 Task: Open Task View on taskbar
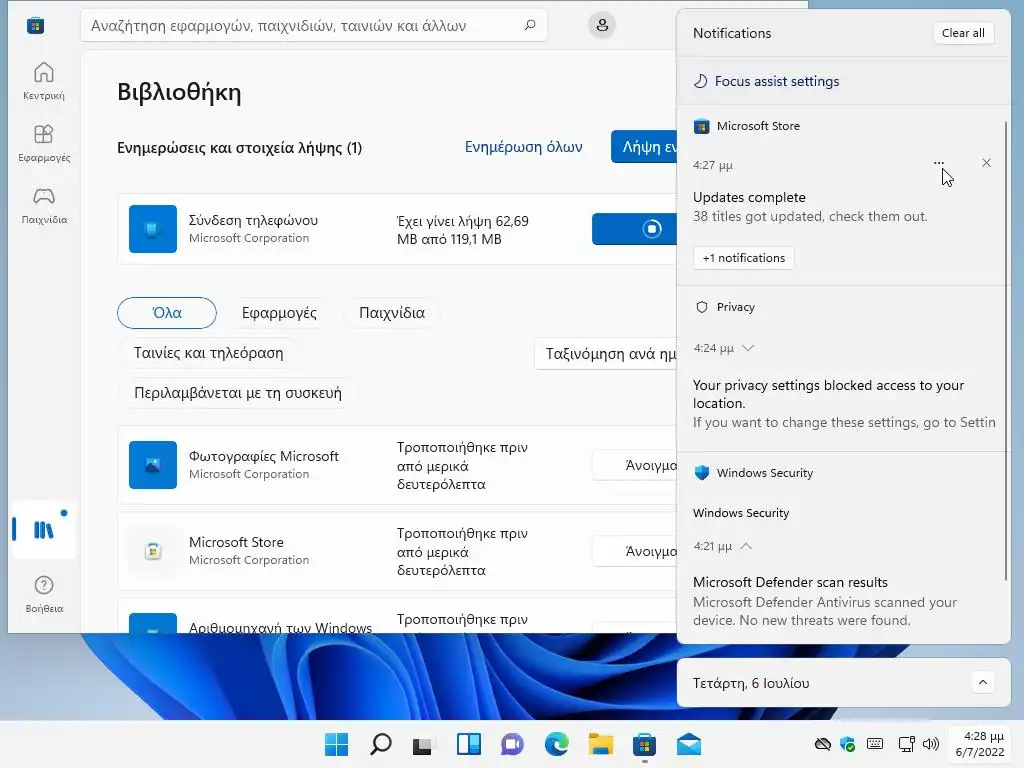coord(423,744)
